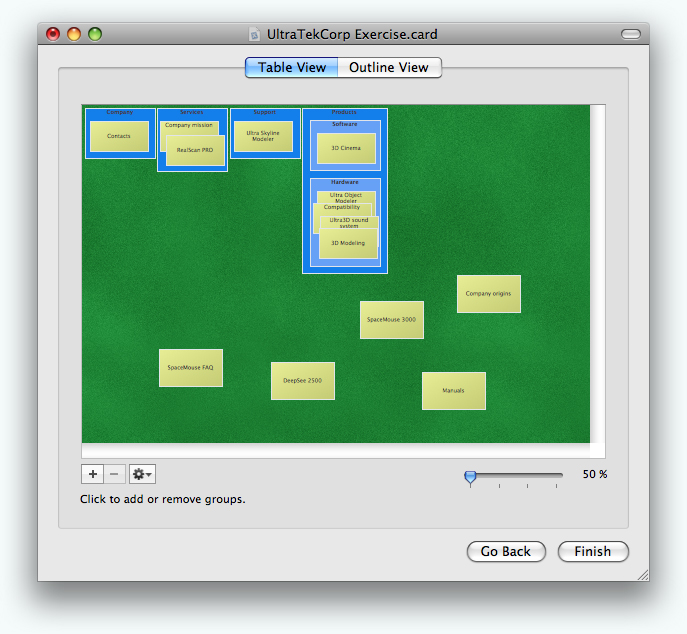Select the Contacts card
Image resolution: width=687 pixels, height=634 pixels.
119,136
